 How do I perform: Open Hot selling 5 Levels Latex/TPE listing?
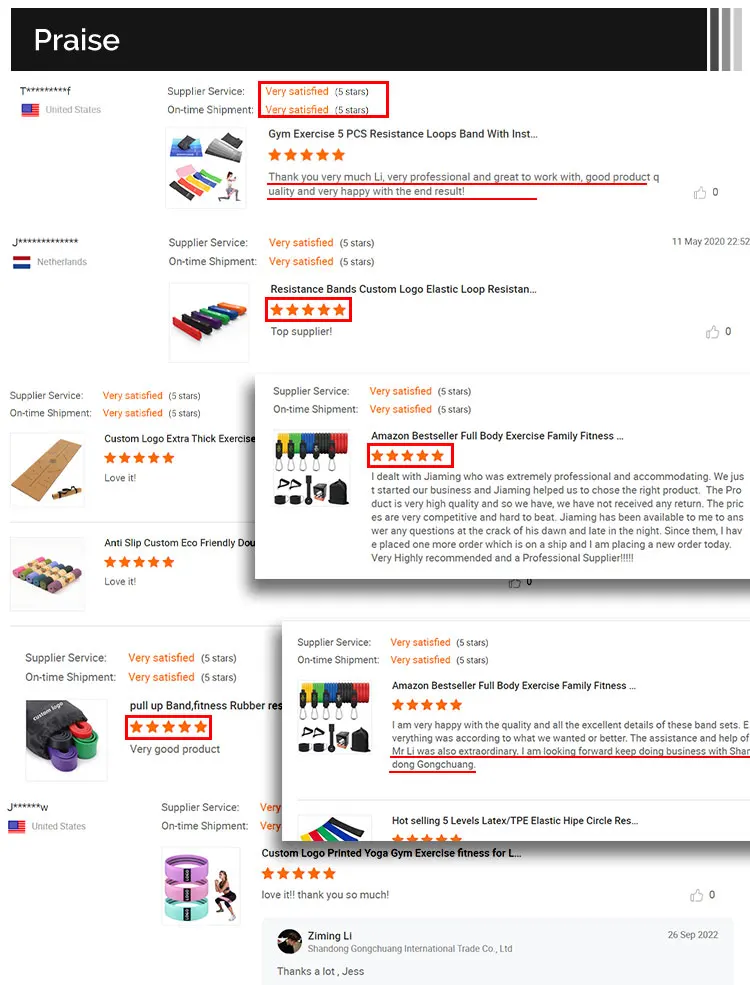pos(515,820)
